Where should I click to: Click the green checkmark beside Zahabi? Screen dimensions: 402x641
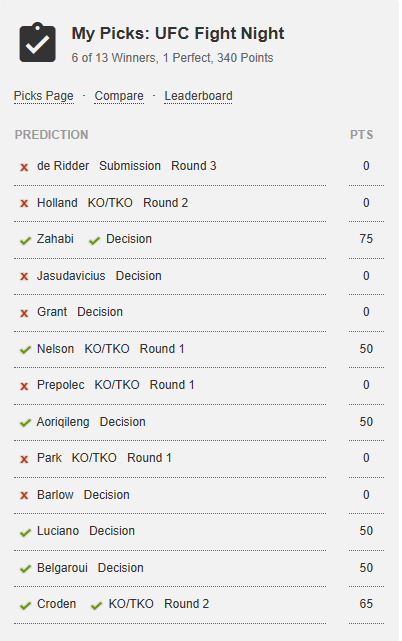coord(25,240)
